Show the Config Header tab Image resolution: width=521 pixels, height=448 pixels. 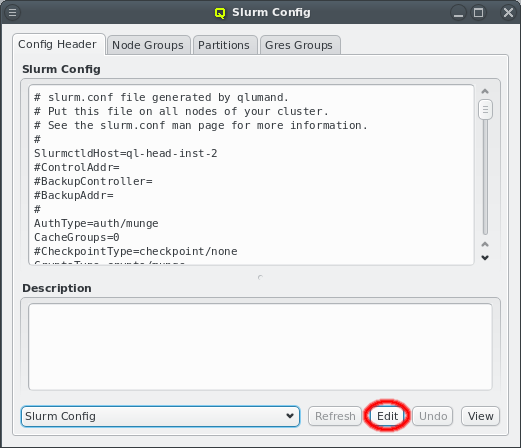pyautogui.click(x=57, y=44)
